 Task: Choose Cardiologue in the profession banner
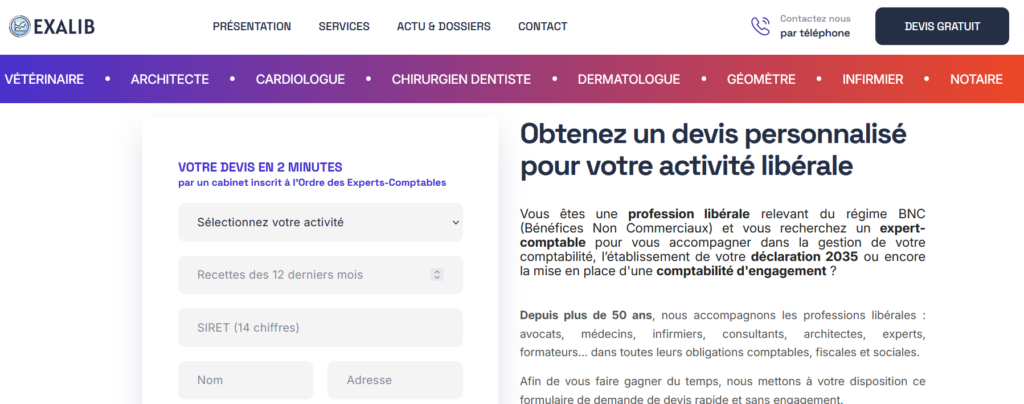pos(300,79)
